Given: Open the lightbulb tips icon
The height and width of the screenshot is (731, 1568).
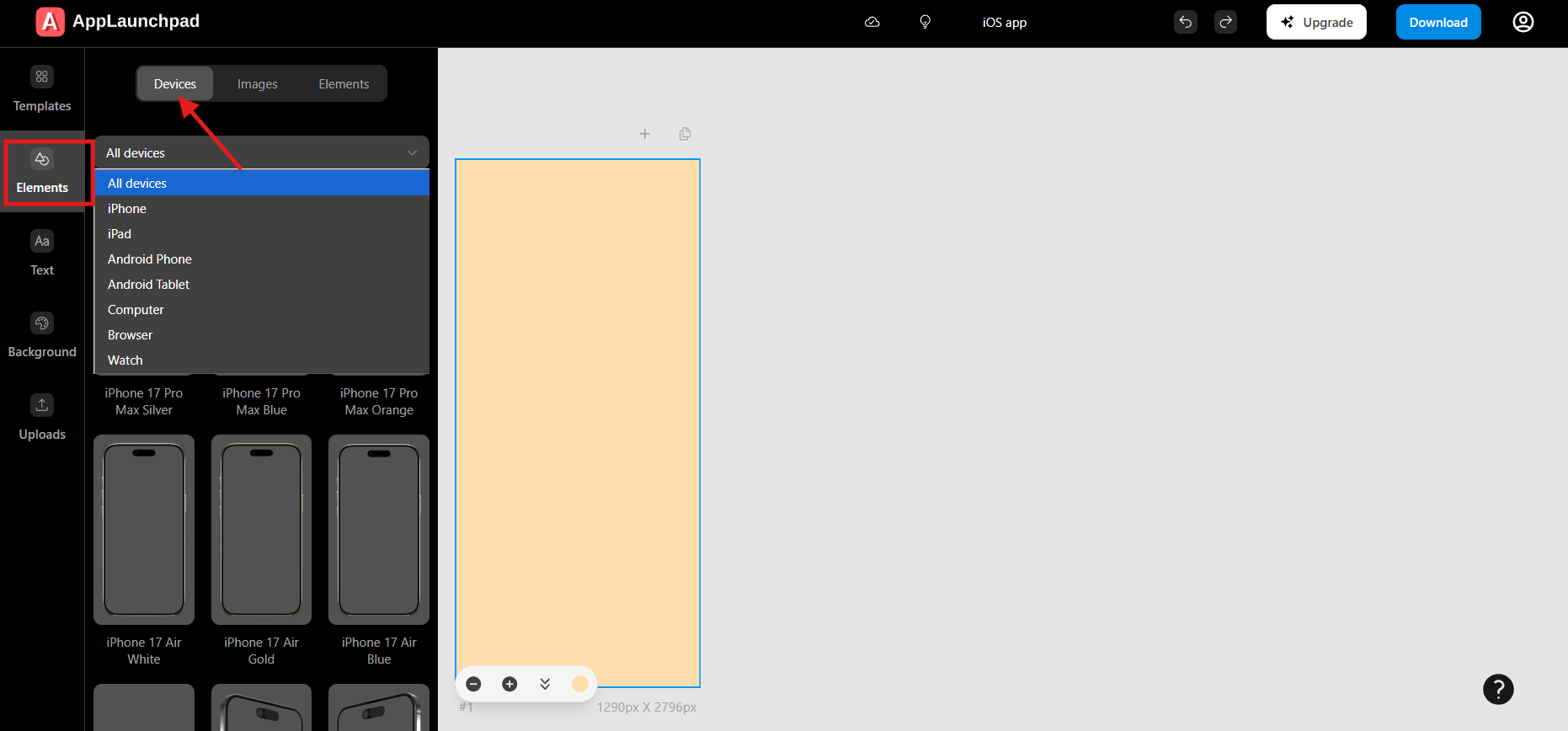Looking at the screenshot, I should [x=925, y=22].
